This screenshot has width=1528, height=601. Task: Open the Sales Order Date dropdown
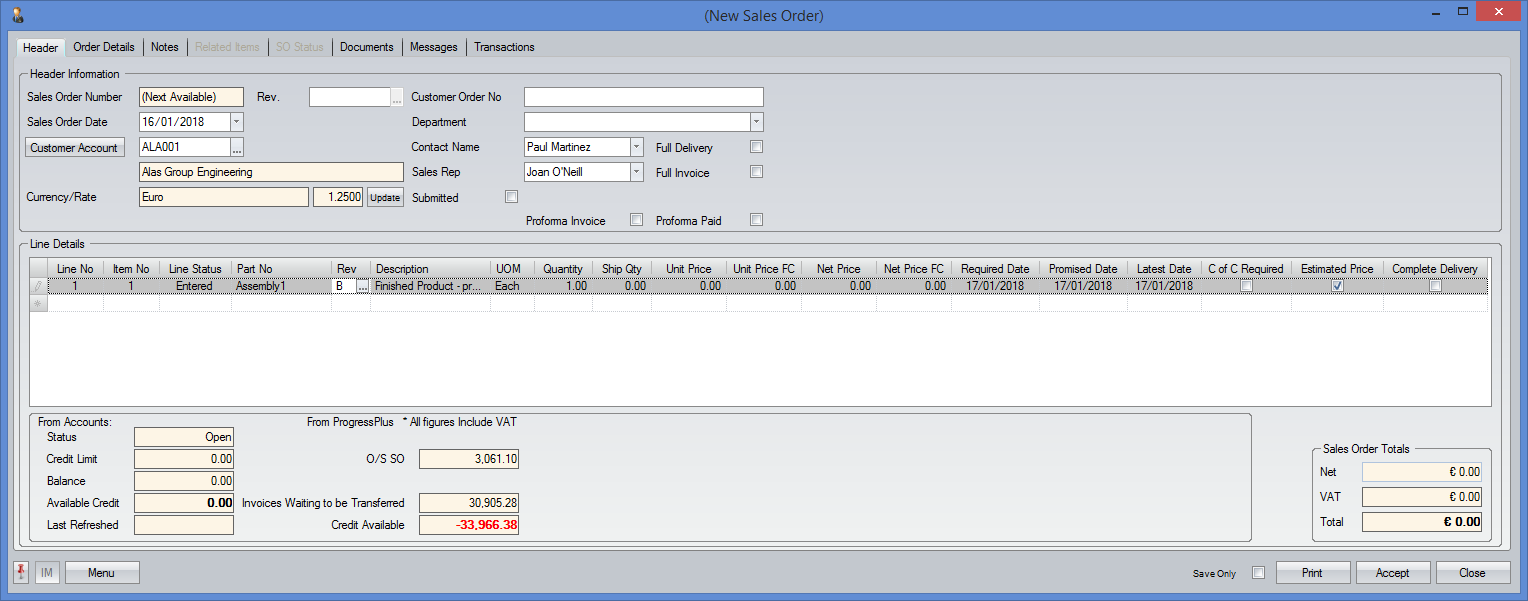click(x=237, y=122)
